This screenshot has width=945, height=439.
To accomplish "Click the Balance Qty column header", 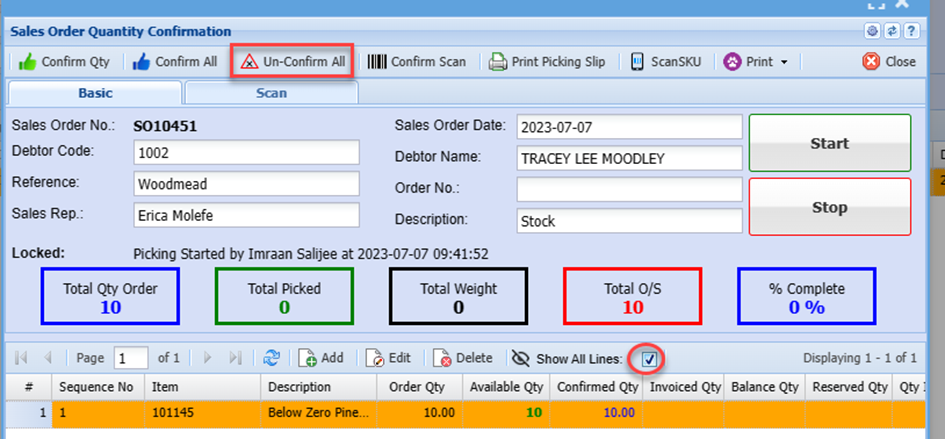I will point(765,387).
